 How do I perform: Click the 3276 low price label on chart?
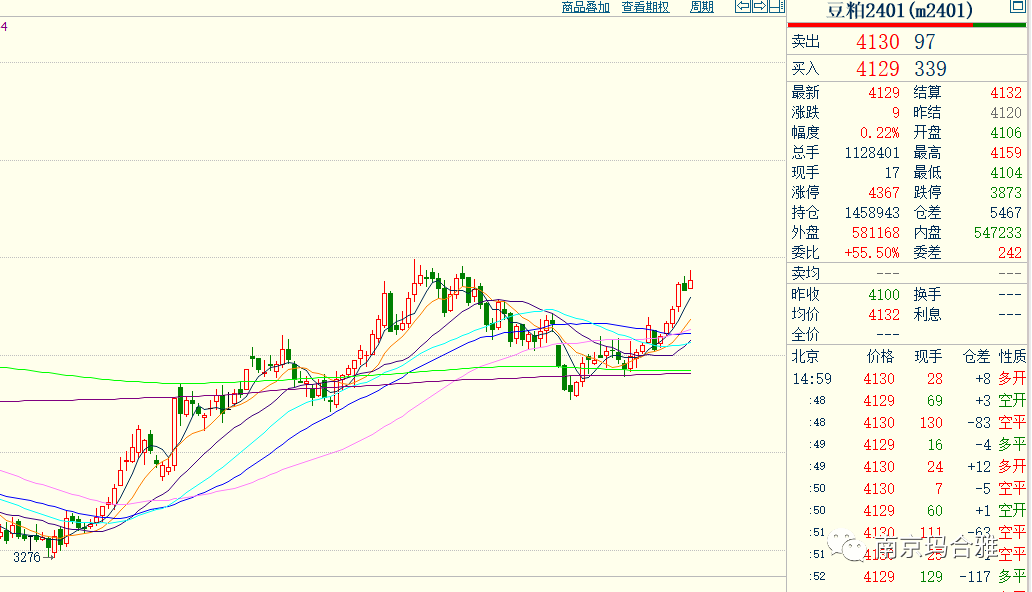[26, 558]
